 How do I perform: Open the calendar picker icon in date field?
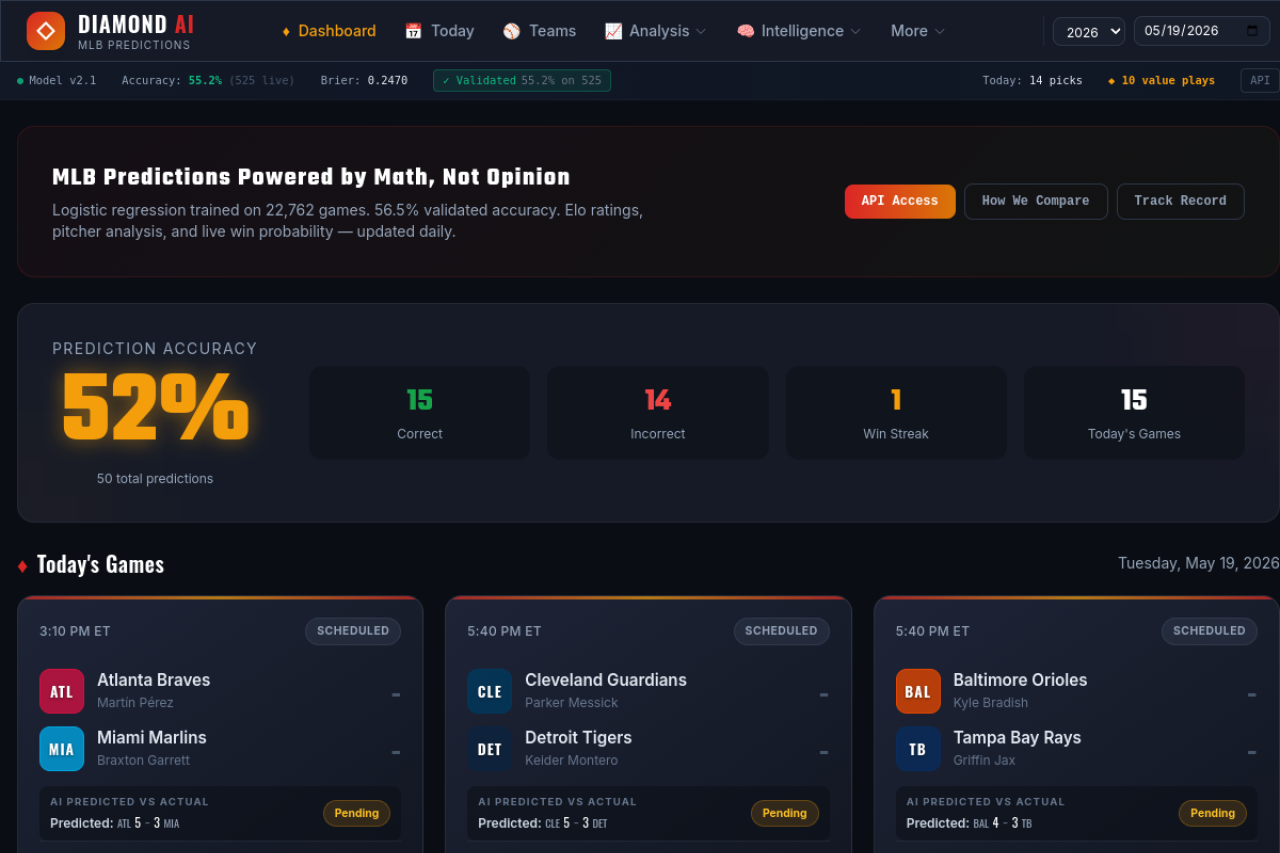tap(1253, 31)
